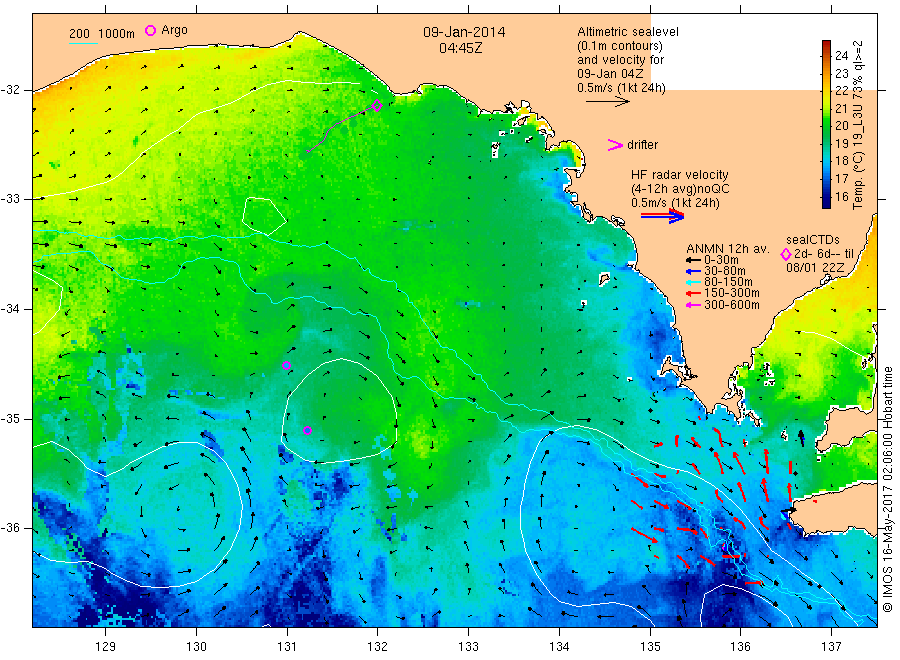Click the '137' longitude axis label
The image size is (900, 660).
tap(832, 646)
